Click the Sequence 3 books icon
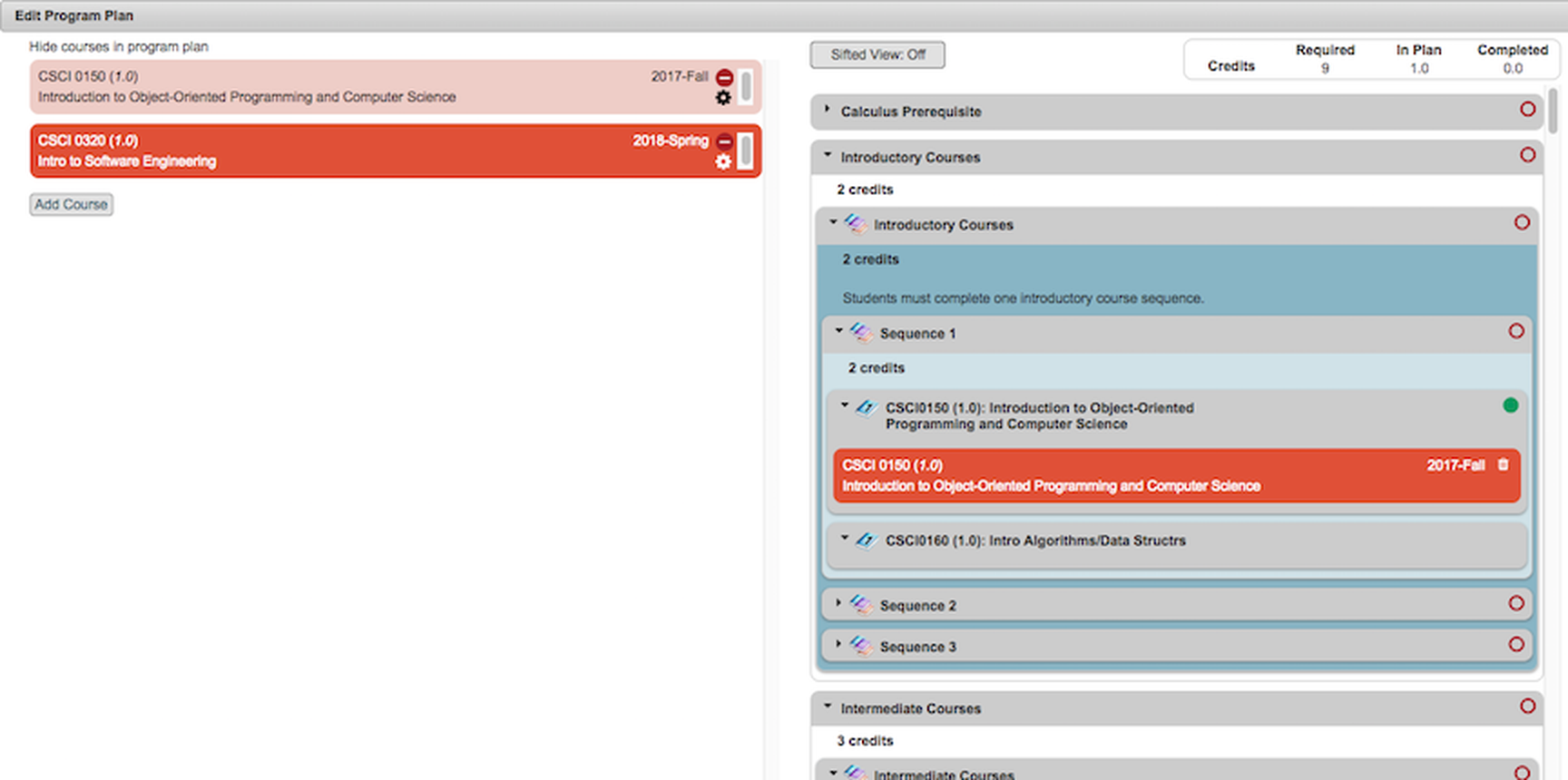This screenshot has width=1568, height=780. pos(861,646)
